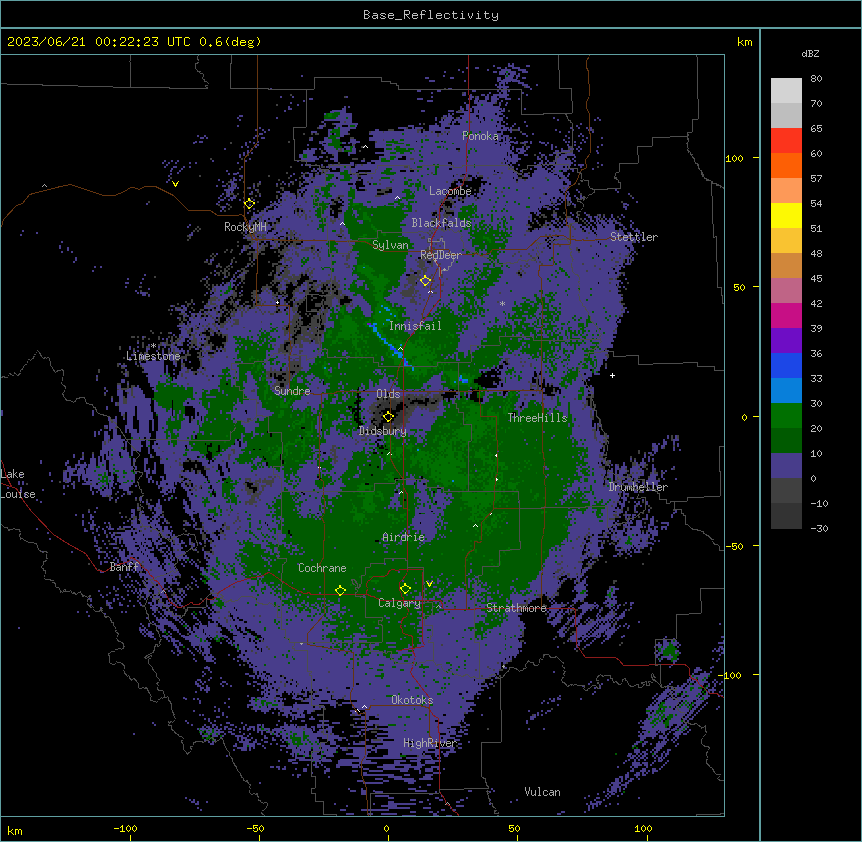Click the RockyMH label

coord(245,227)
